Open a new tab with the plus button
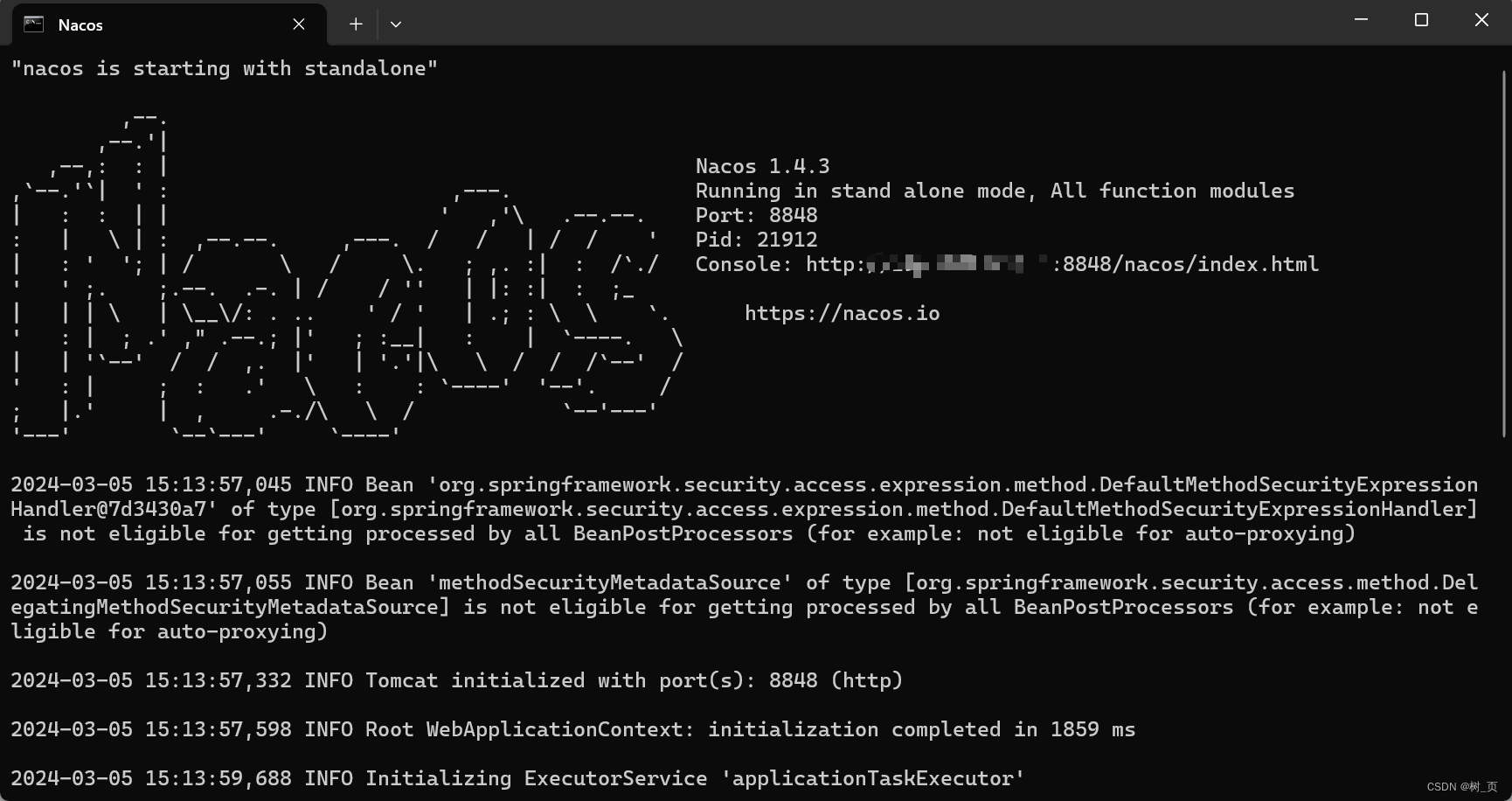 pyautogui.click(x=356, y=24)
